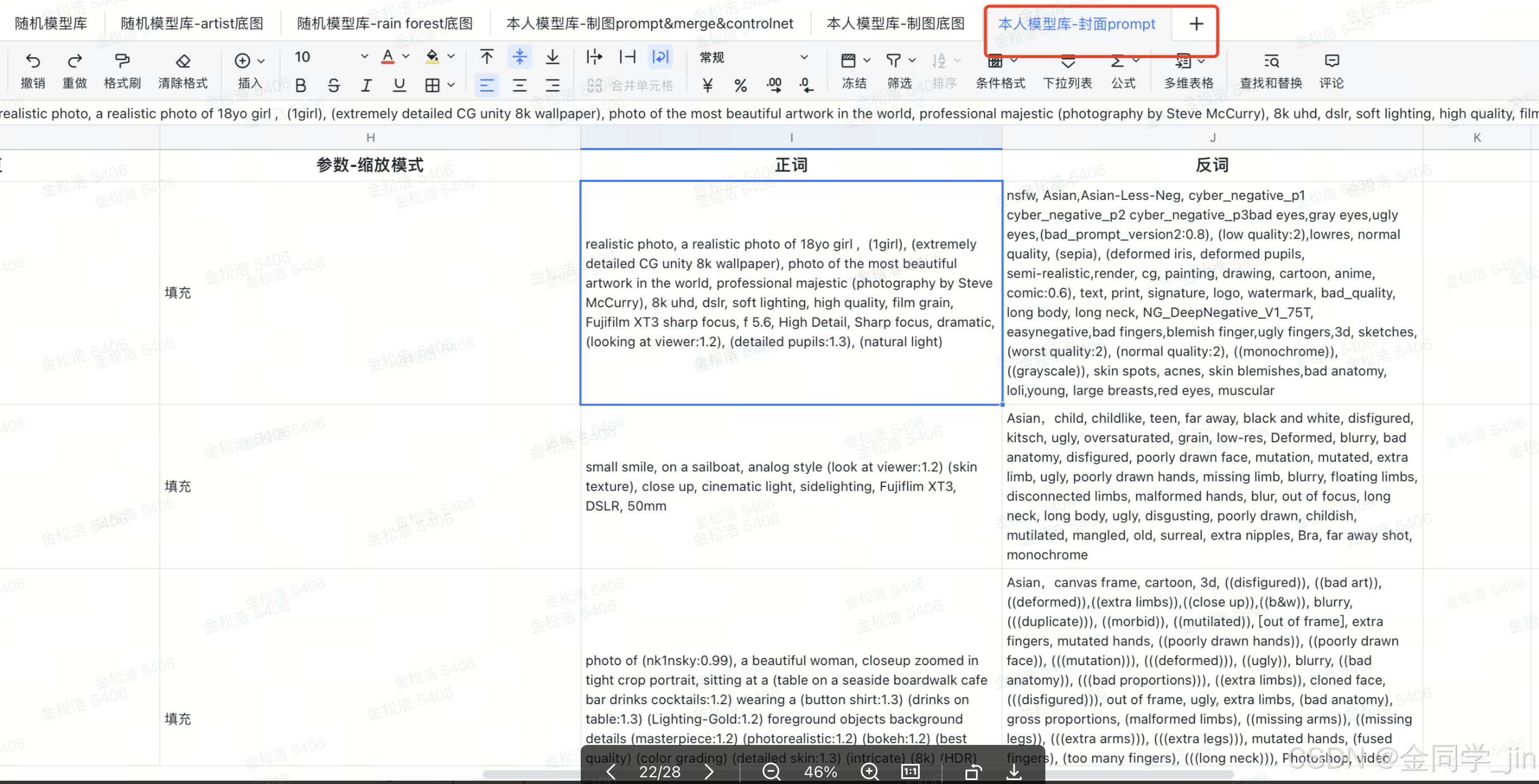Click the download icon in the image viewer bar
The width and height of the screenshot is (1539, 784).
[x=1014, y=772]
